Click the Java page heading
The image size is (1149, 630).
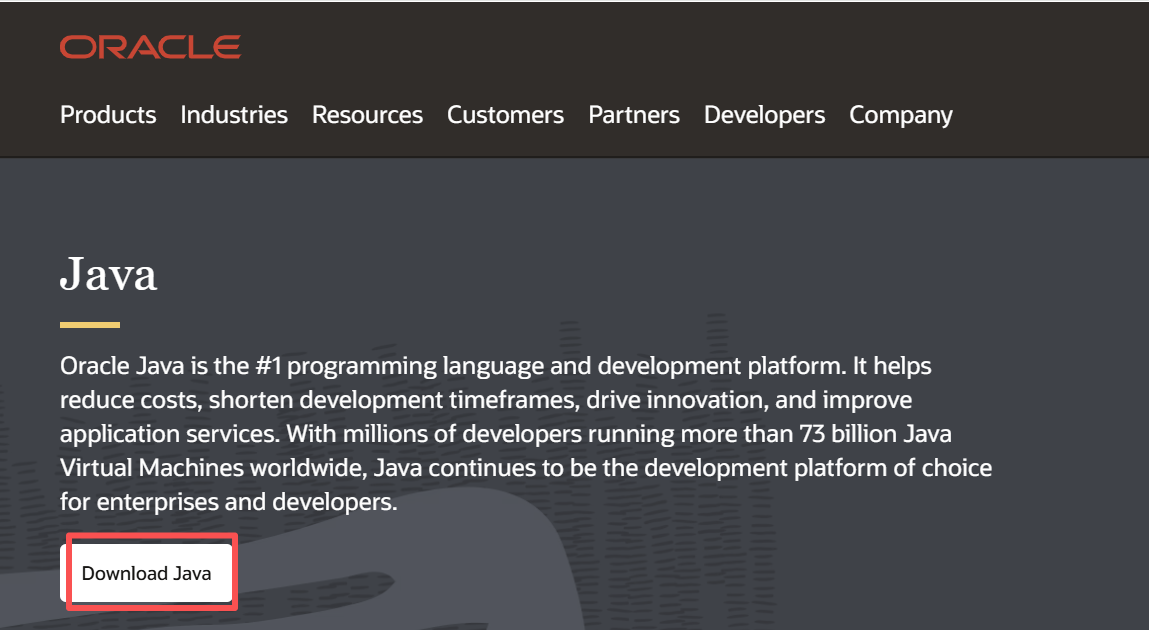[x=108, y=275]
